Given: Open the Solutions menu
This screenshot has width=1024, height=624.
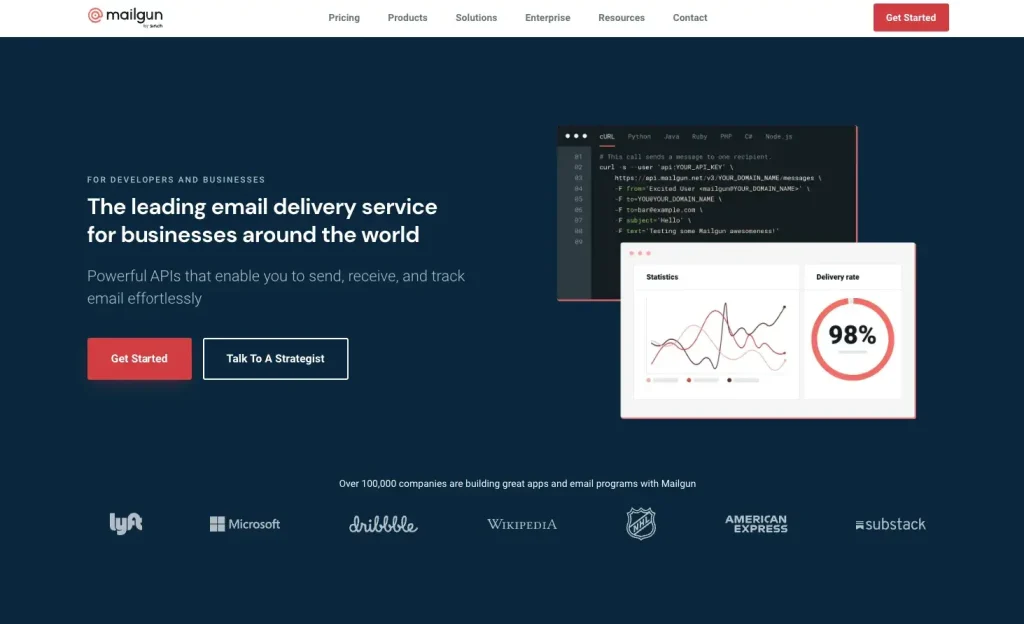Looking at the screenshot, I should (476, 18).
